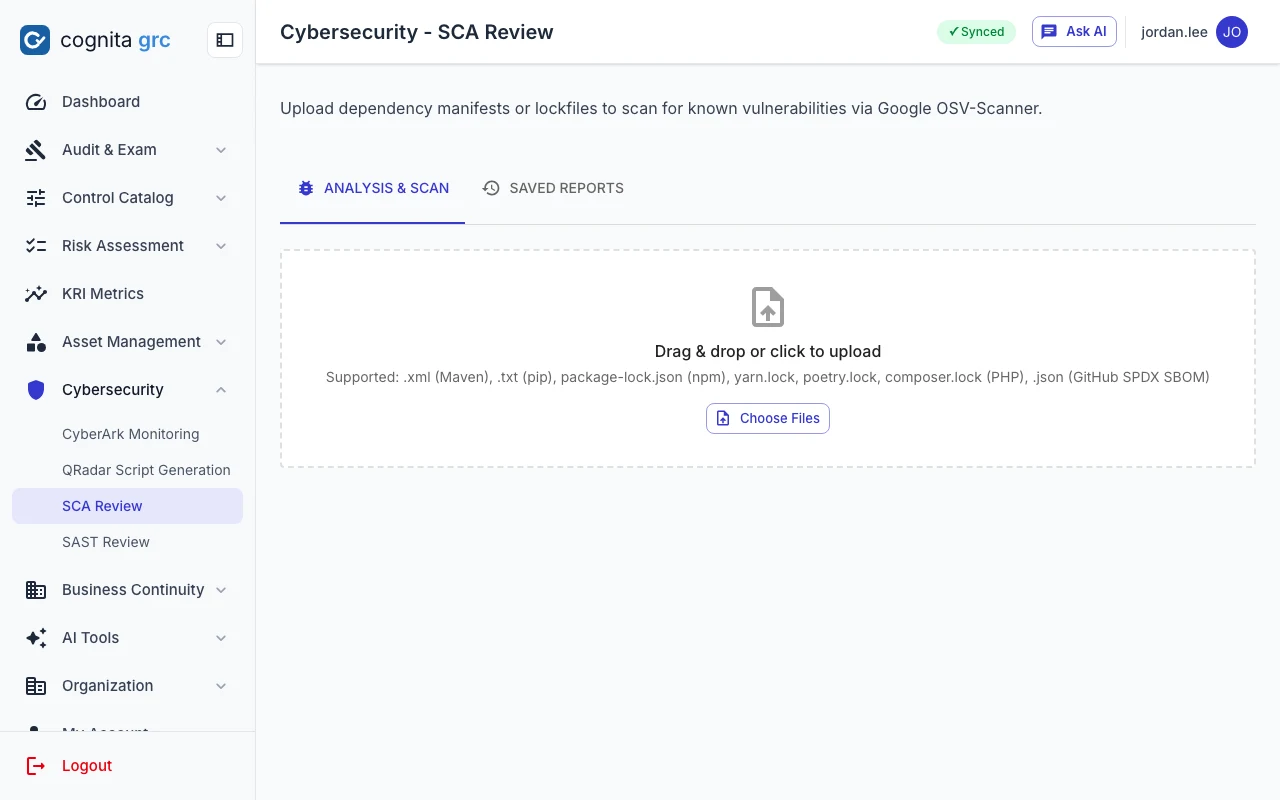Click the upload file icon in dropzone
1280x800 pixels.
tap(768, 307)
